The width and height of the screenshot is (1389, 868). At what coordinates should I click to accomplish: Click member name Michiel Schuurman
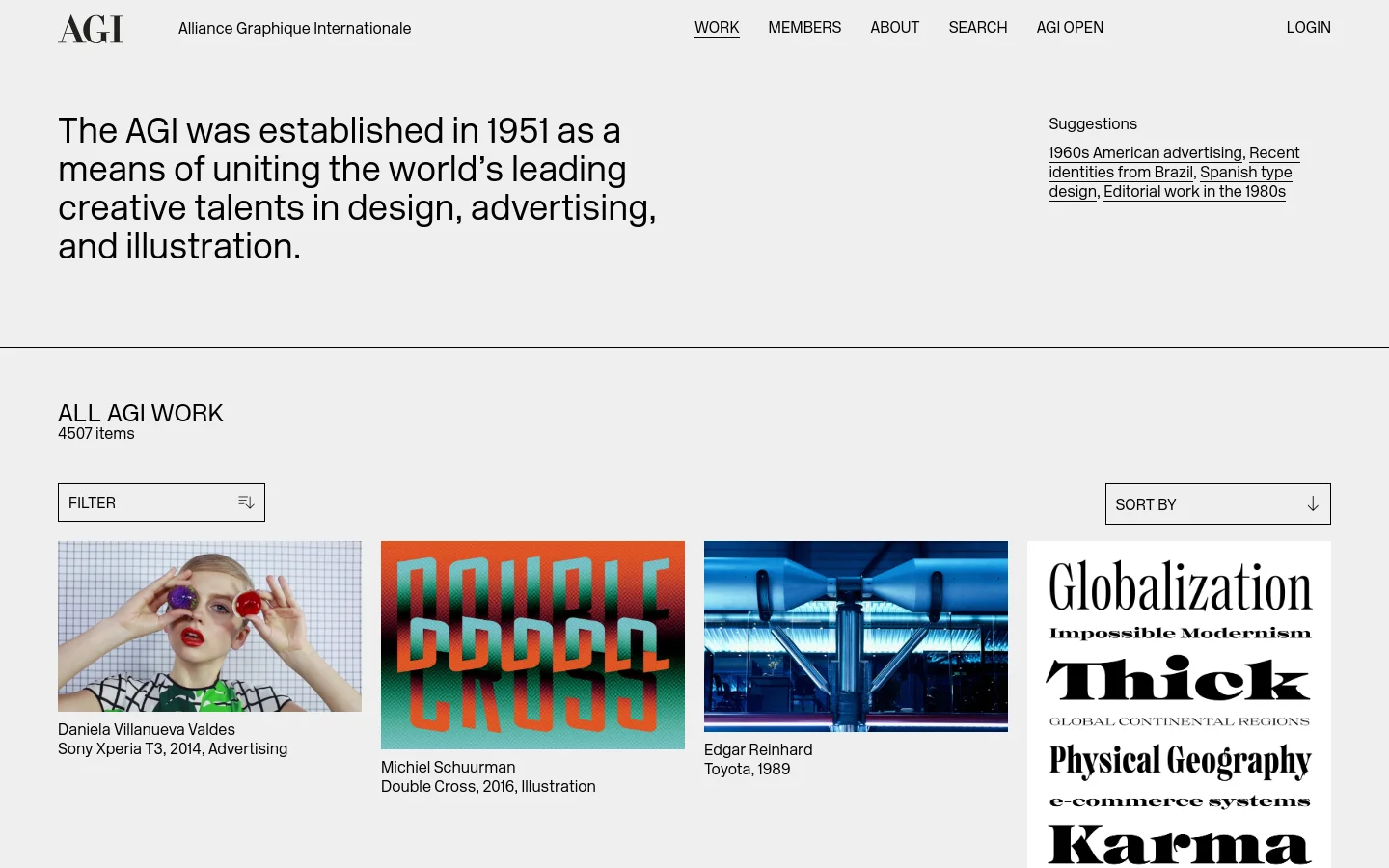point(448,767)
